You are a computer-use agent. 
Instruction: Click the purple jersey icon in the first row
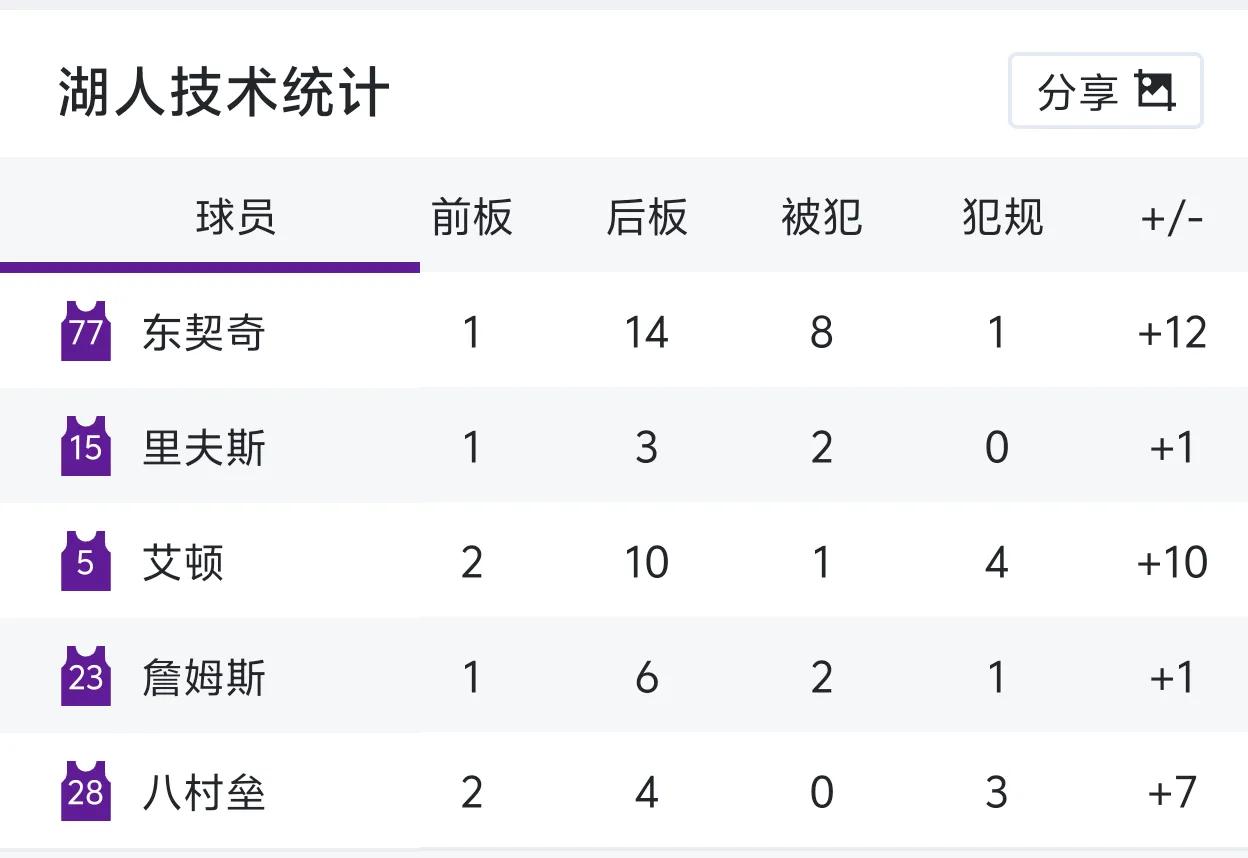(x=85, y=332)
